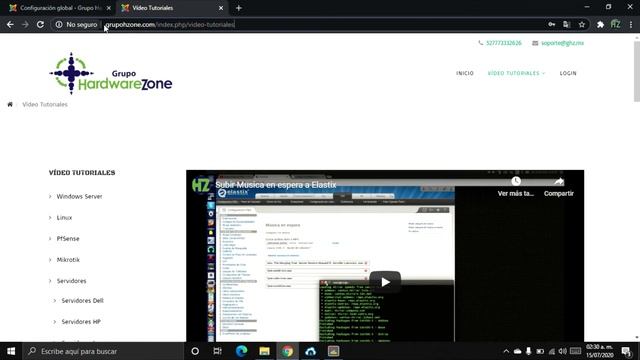Open the saved password key icon
This screenshot has height=360, width=640.
click(x=551, y=24)
